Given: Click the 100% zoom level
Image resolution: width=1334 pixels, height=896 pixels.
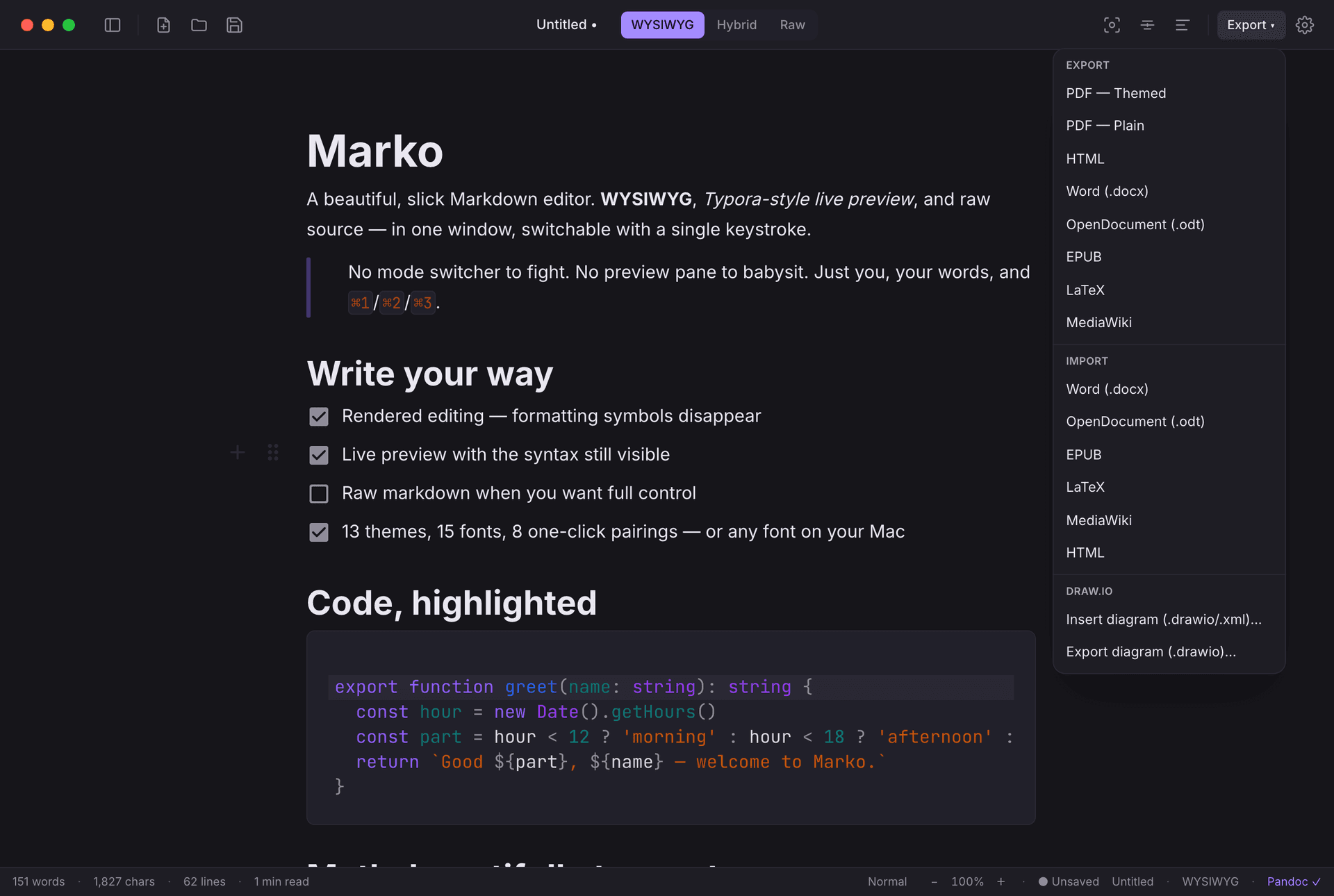Looking at the screenshot, I should click(967, 881).
